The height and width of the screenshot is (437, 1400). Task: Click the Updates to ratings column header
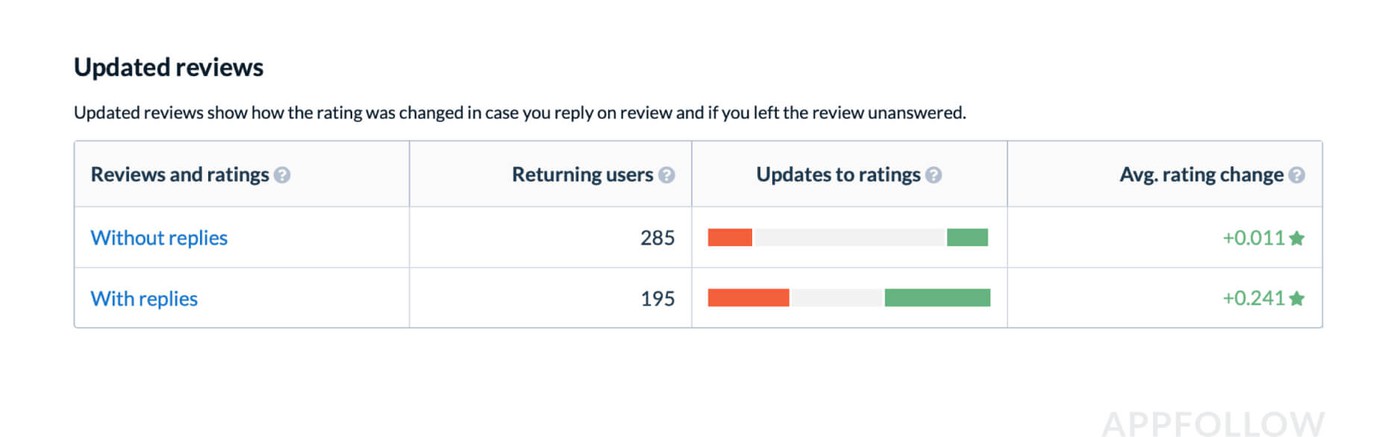coord(838,175)
